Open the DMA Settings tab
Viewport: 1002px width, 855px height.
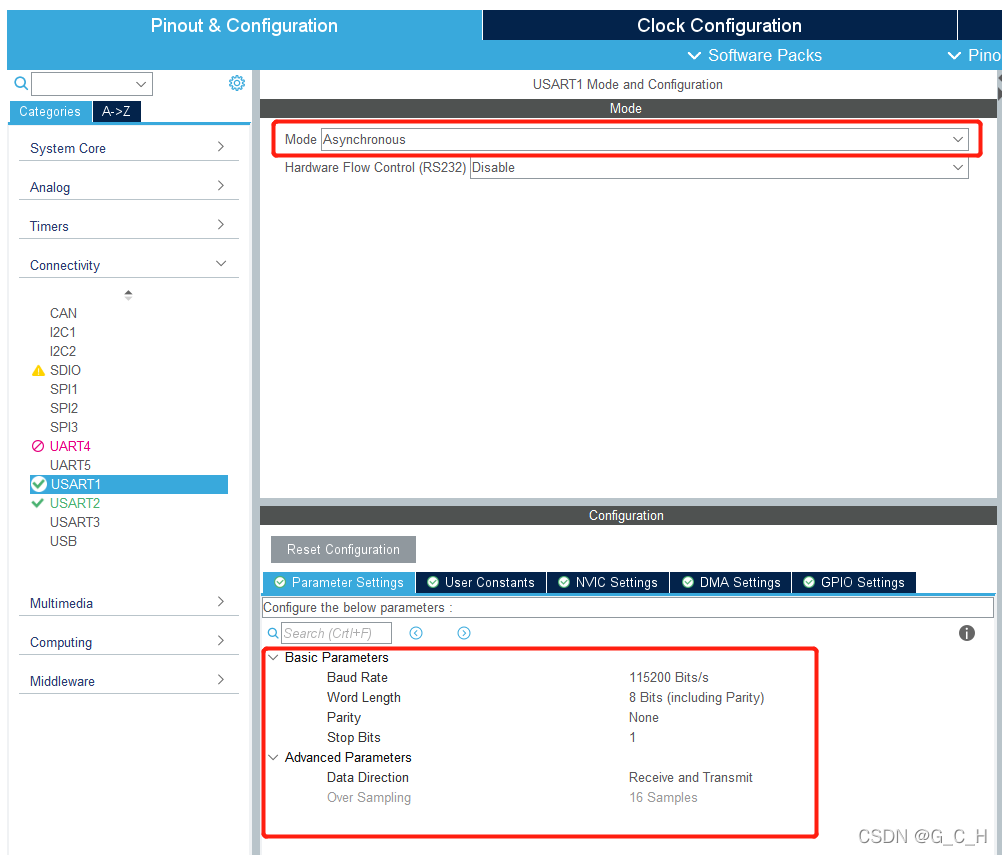[731, 582]
